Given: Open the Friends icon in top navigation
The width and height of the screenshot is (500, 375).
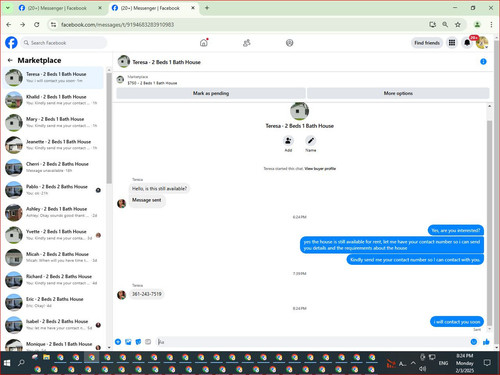Looking at the screenshot, I should coord(247,43).
